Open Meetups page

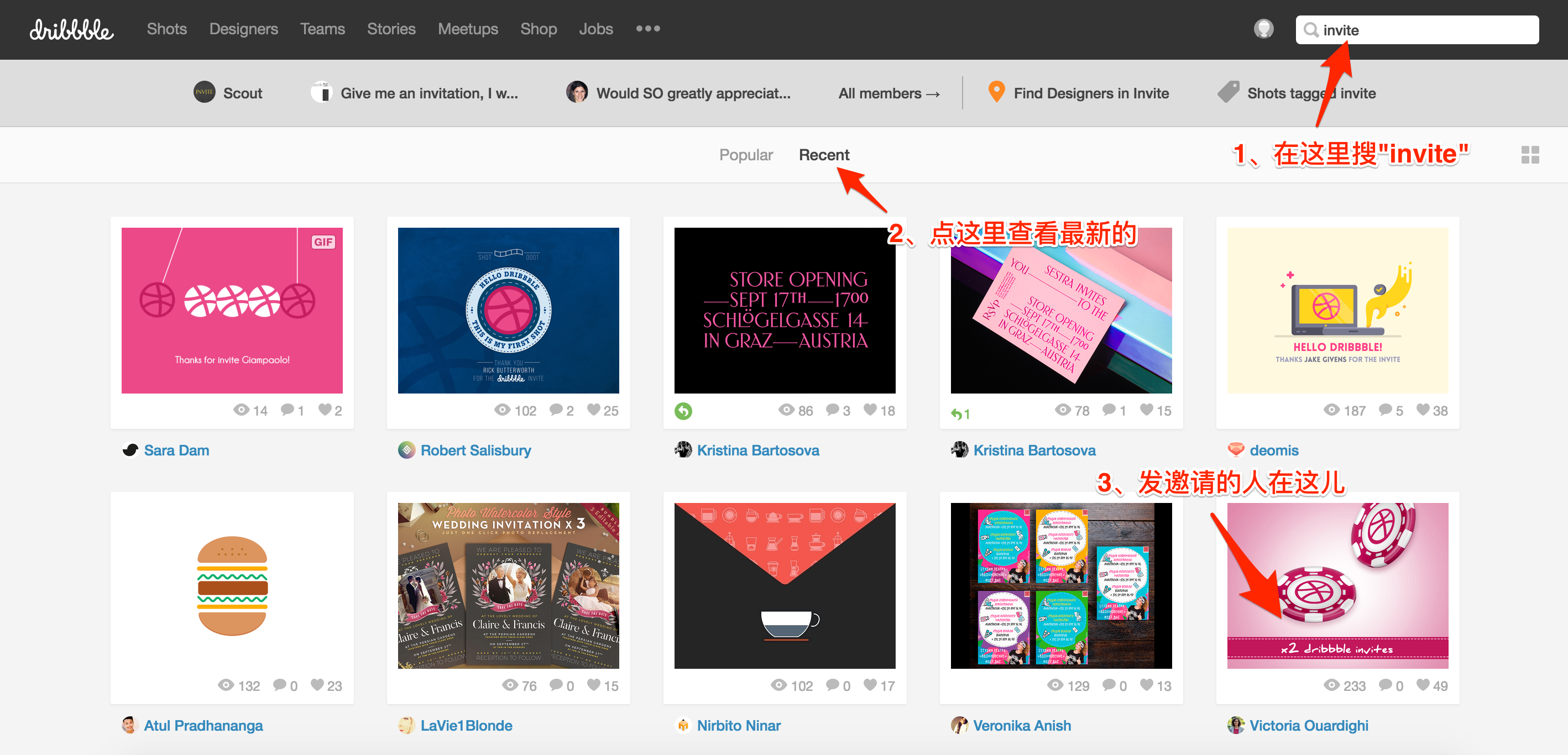[x=468, y=29]
